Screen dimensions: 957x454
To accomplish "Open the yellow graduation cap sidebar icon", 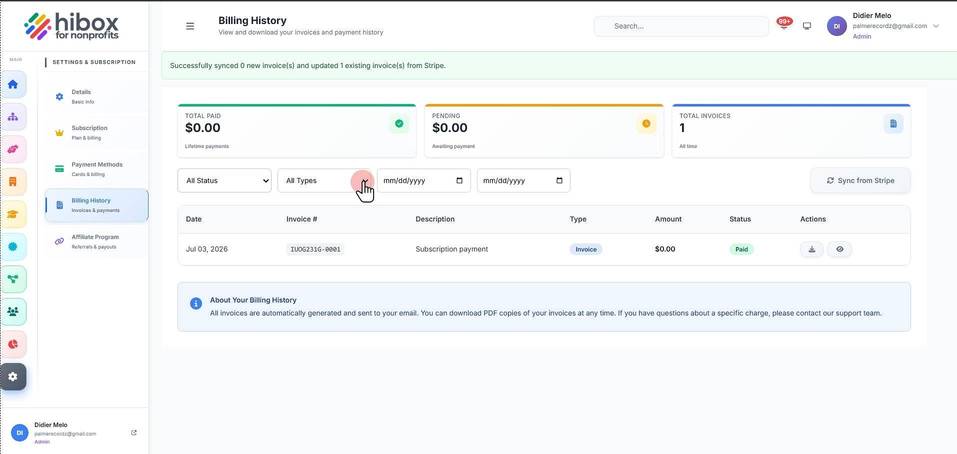I will point(13,214).
